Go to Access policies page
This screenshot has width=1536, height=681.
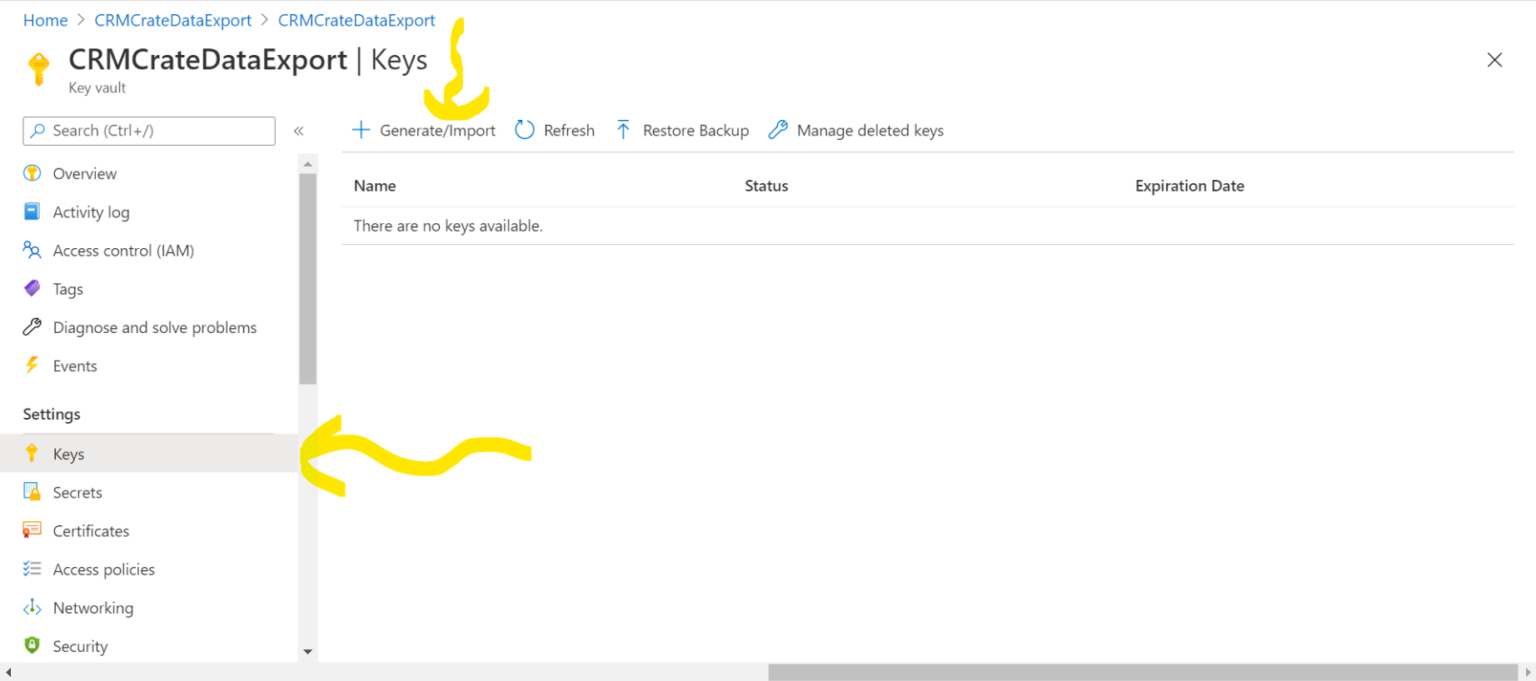[103, 569]
